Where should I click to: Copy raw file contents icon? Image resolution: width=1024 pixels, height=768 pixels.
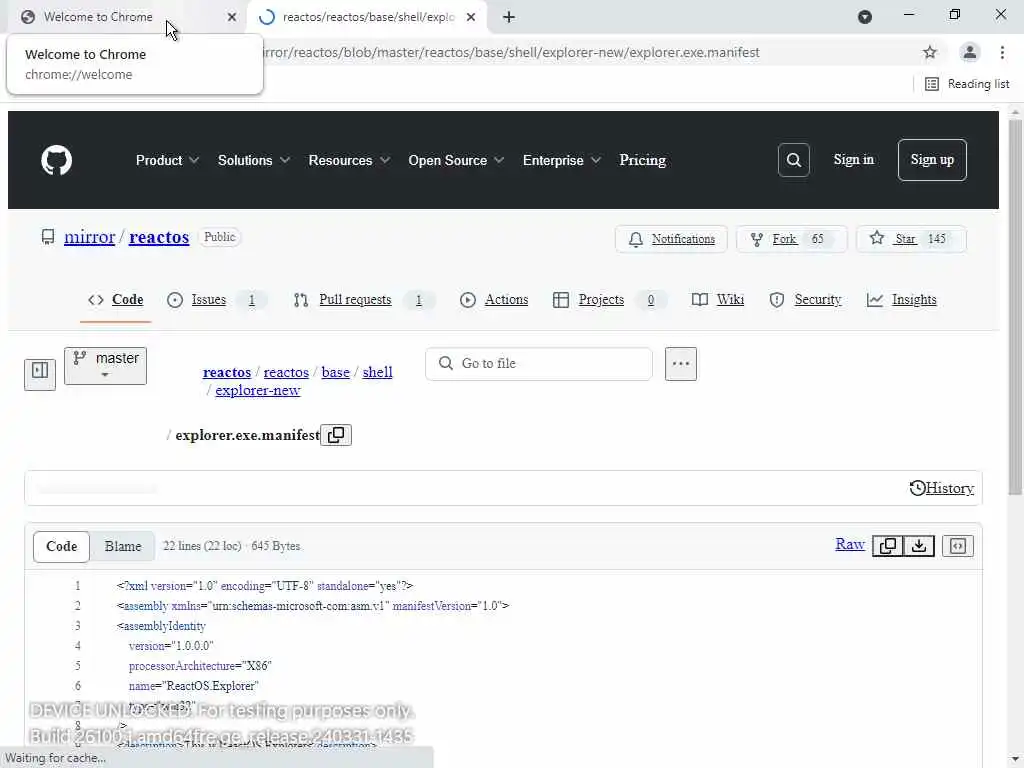pos(888,546)
